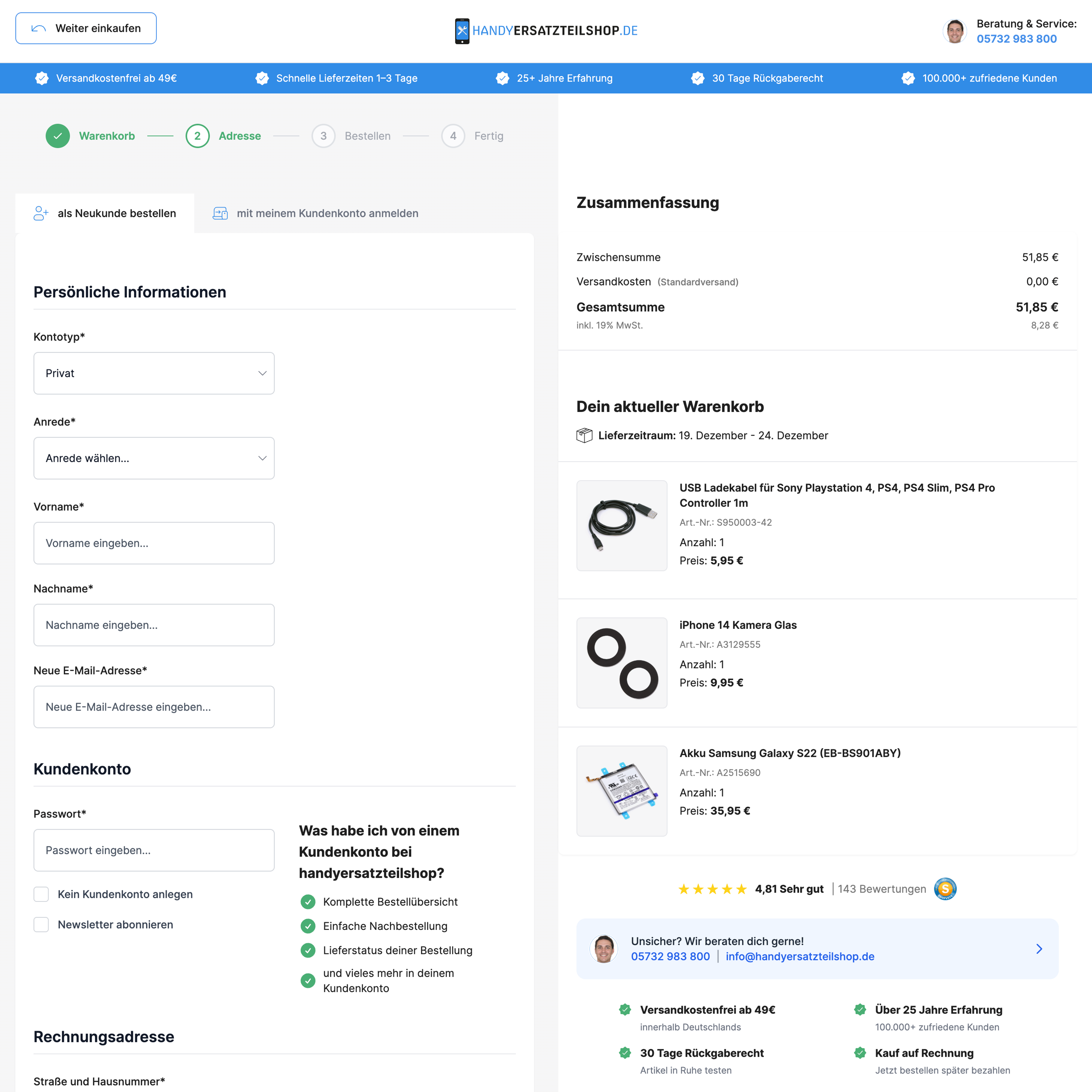The height and width of the screenshot is (1092, 1092).
Task: Enable Kein Kundenkonto anlegen
Action: pyautogui.click(x=41, y=894)
